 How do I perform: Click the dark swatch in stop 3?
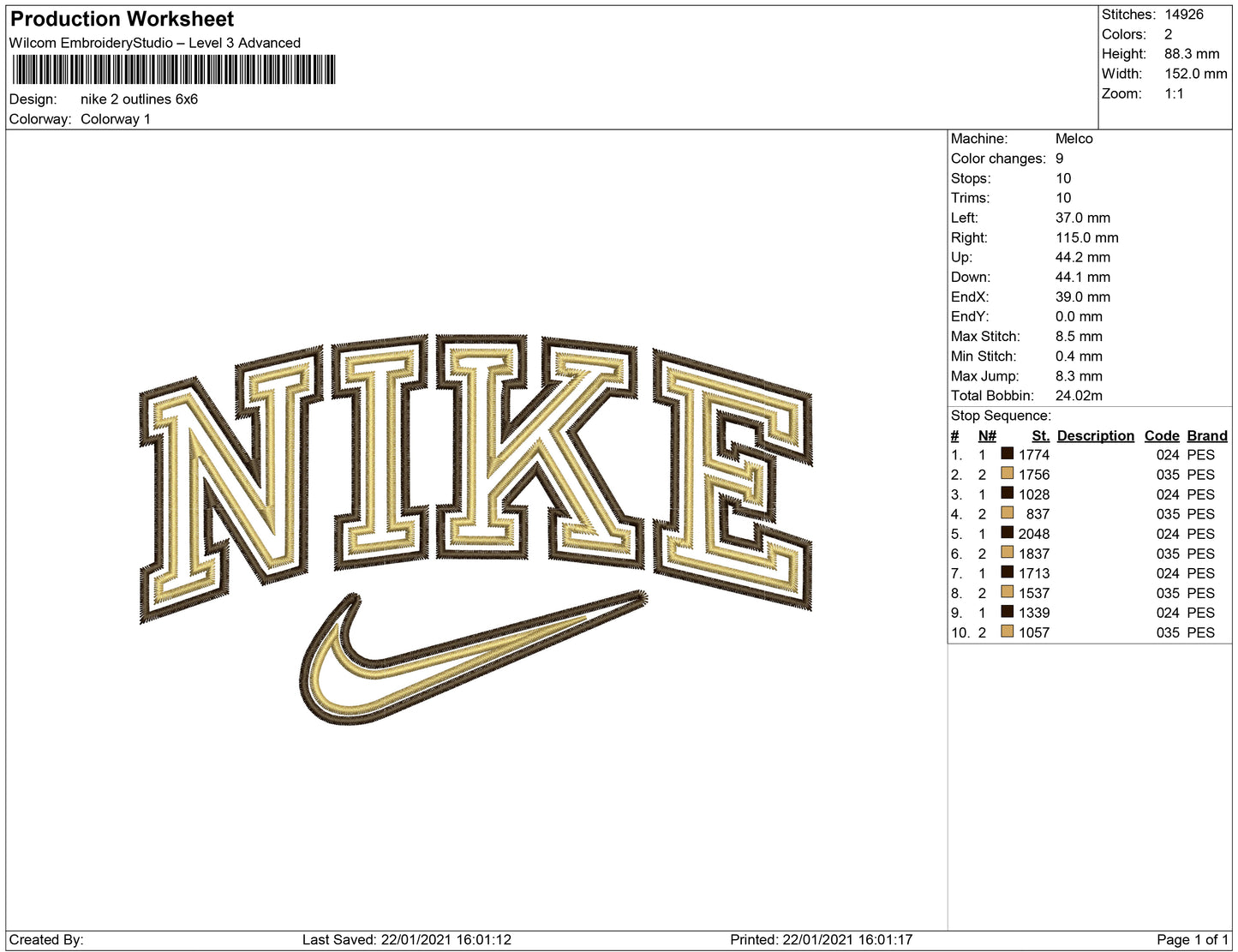pos(1008,493)
